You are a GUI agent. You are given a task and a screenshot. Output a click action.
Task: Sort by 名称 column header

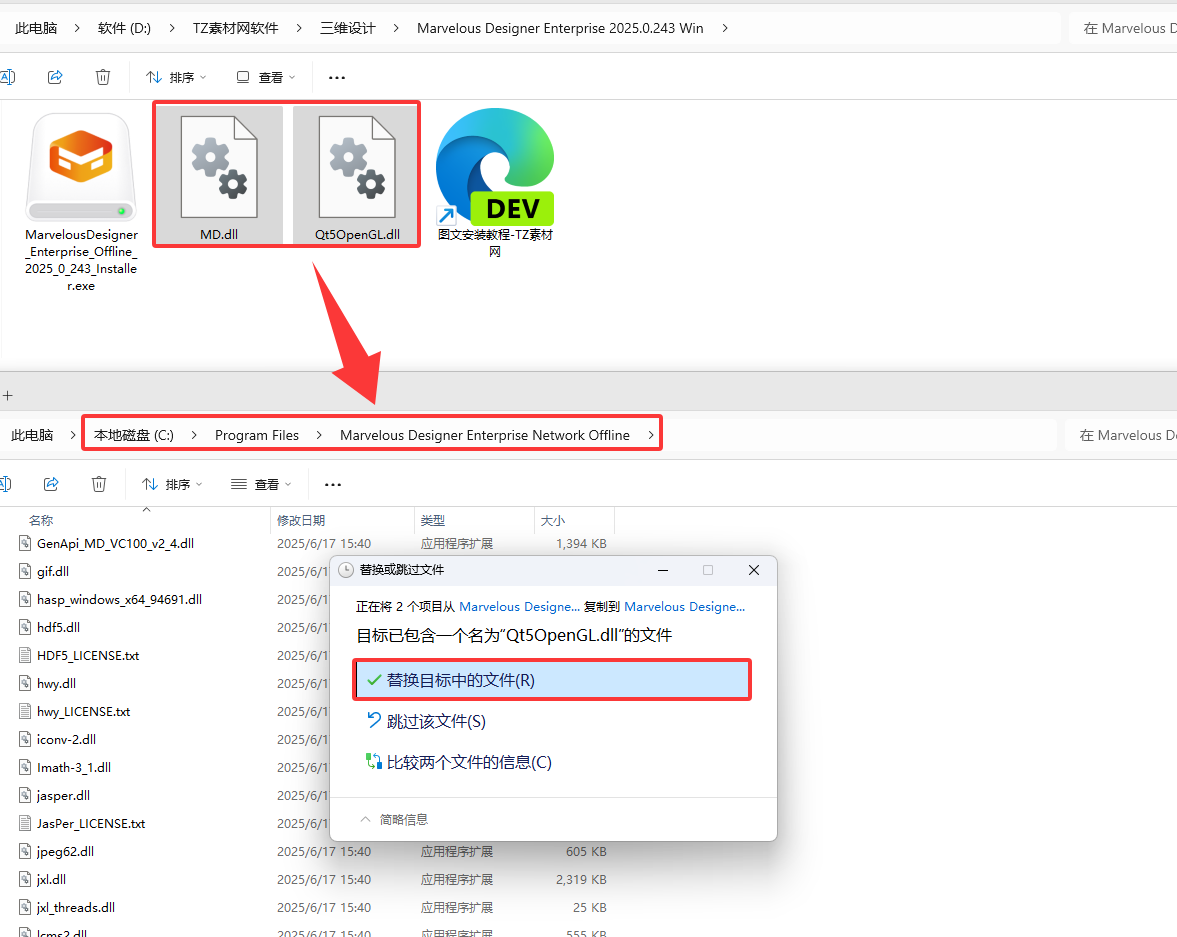[41, 520]
